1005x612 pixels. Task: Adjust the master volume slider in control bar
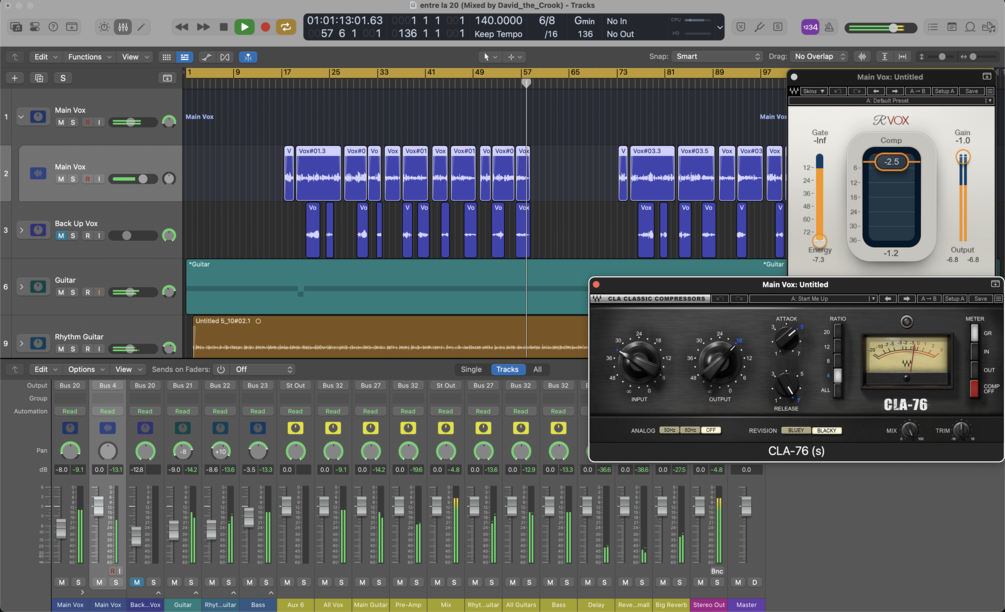click(881, 28)
